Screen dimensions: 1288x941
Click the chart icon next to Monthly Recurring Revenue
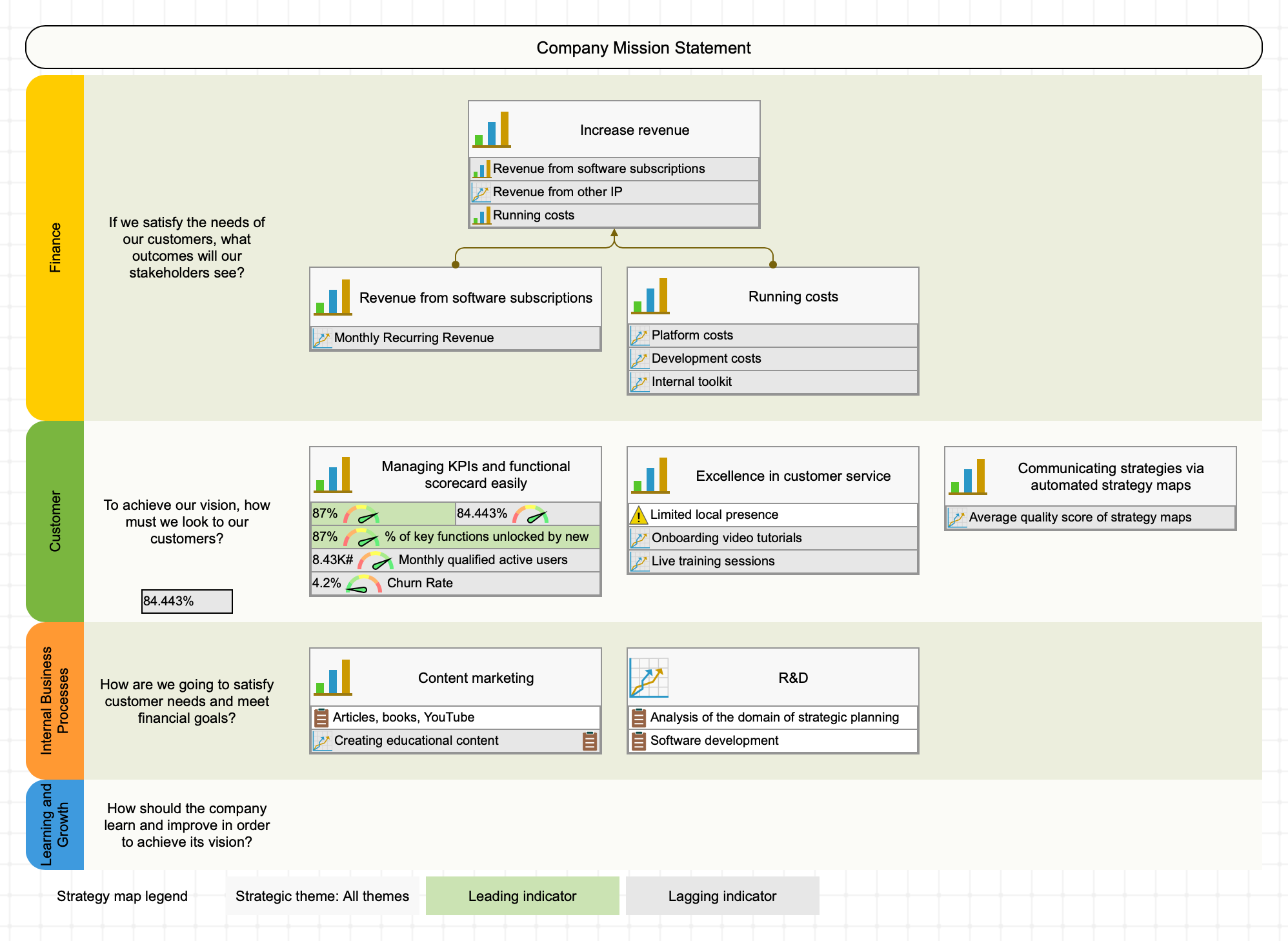coord(321,338)
